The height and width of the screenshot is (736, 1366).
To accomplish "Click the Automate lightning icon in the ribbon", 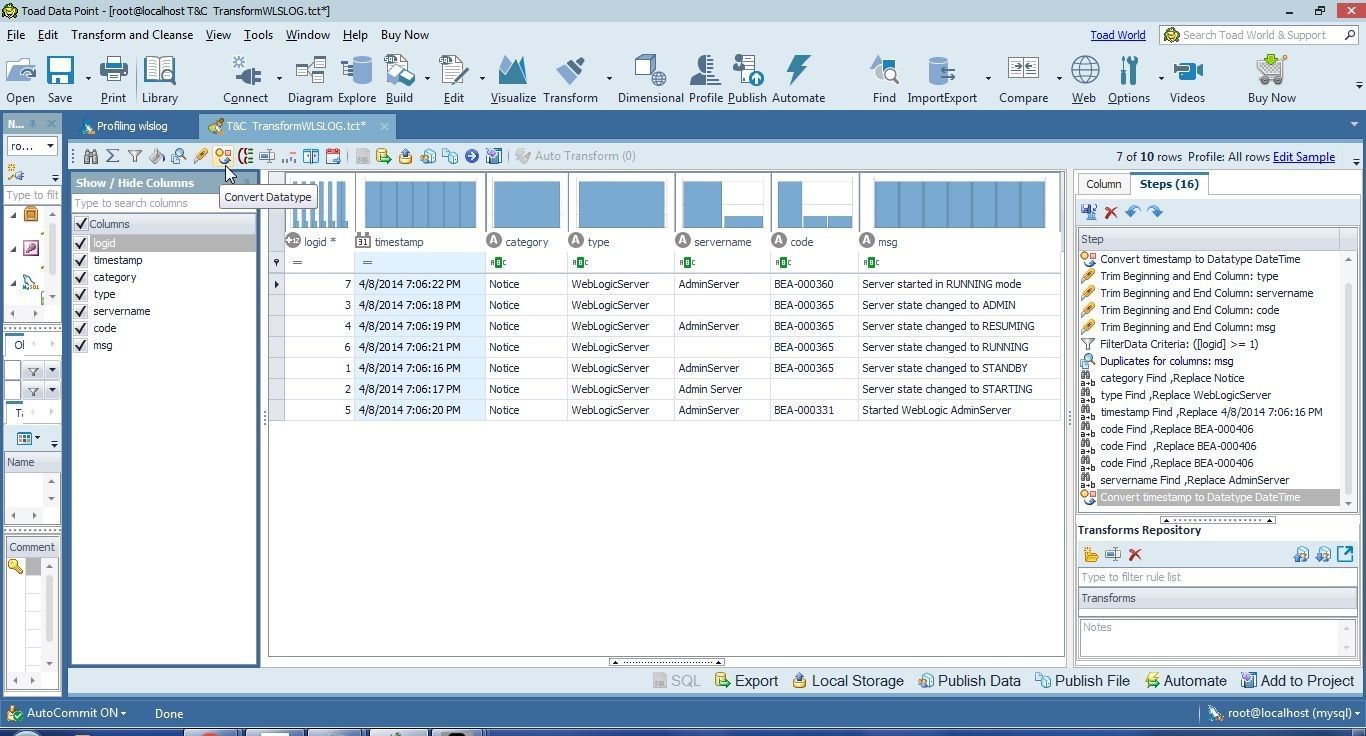I will (x=798, y=79).
